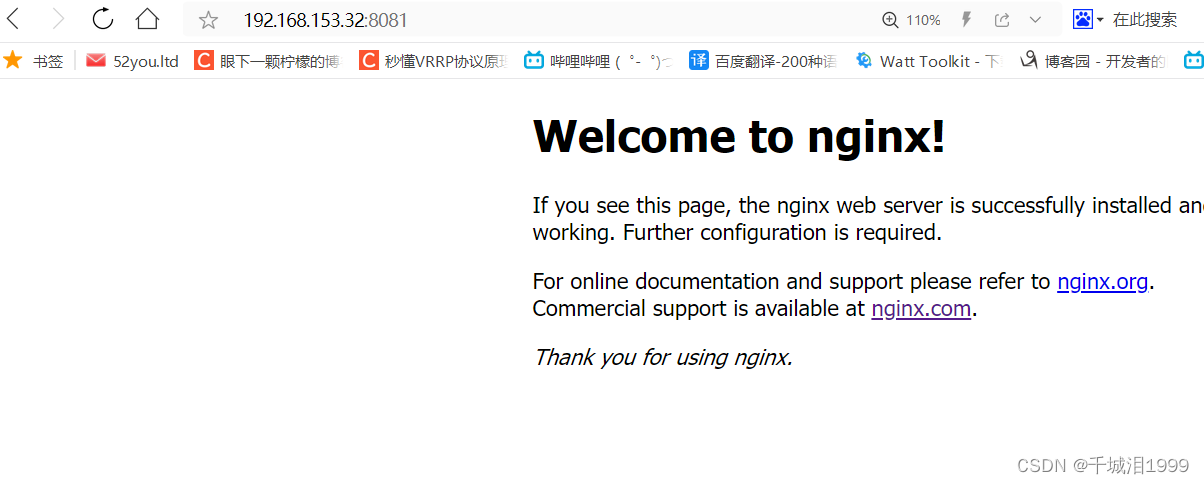Open the 哔哩哔哩 bookmark
The image size is (1204, 484).
tap(597, 61)
